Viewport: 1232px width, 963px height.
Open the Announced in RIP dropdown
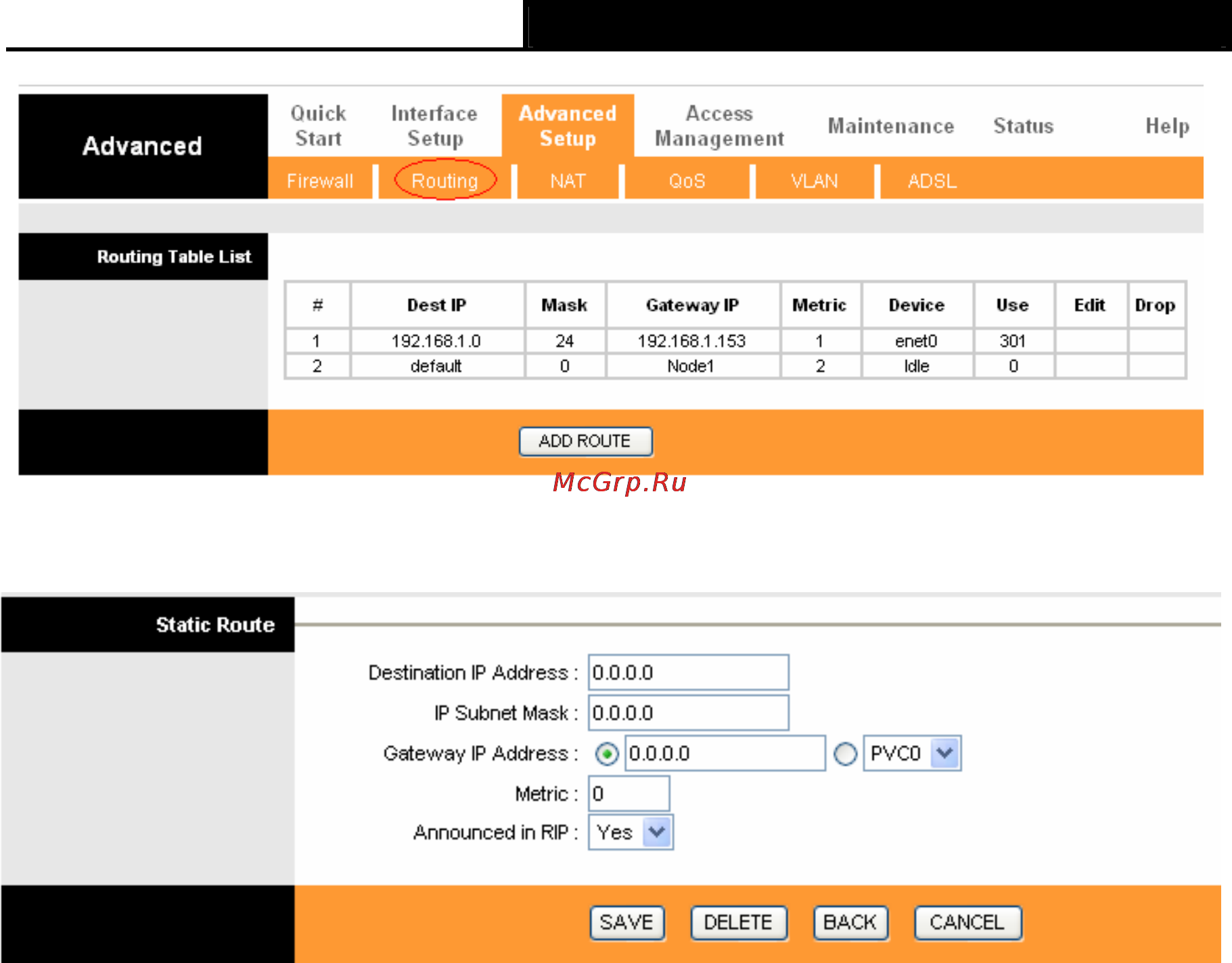631,832
